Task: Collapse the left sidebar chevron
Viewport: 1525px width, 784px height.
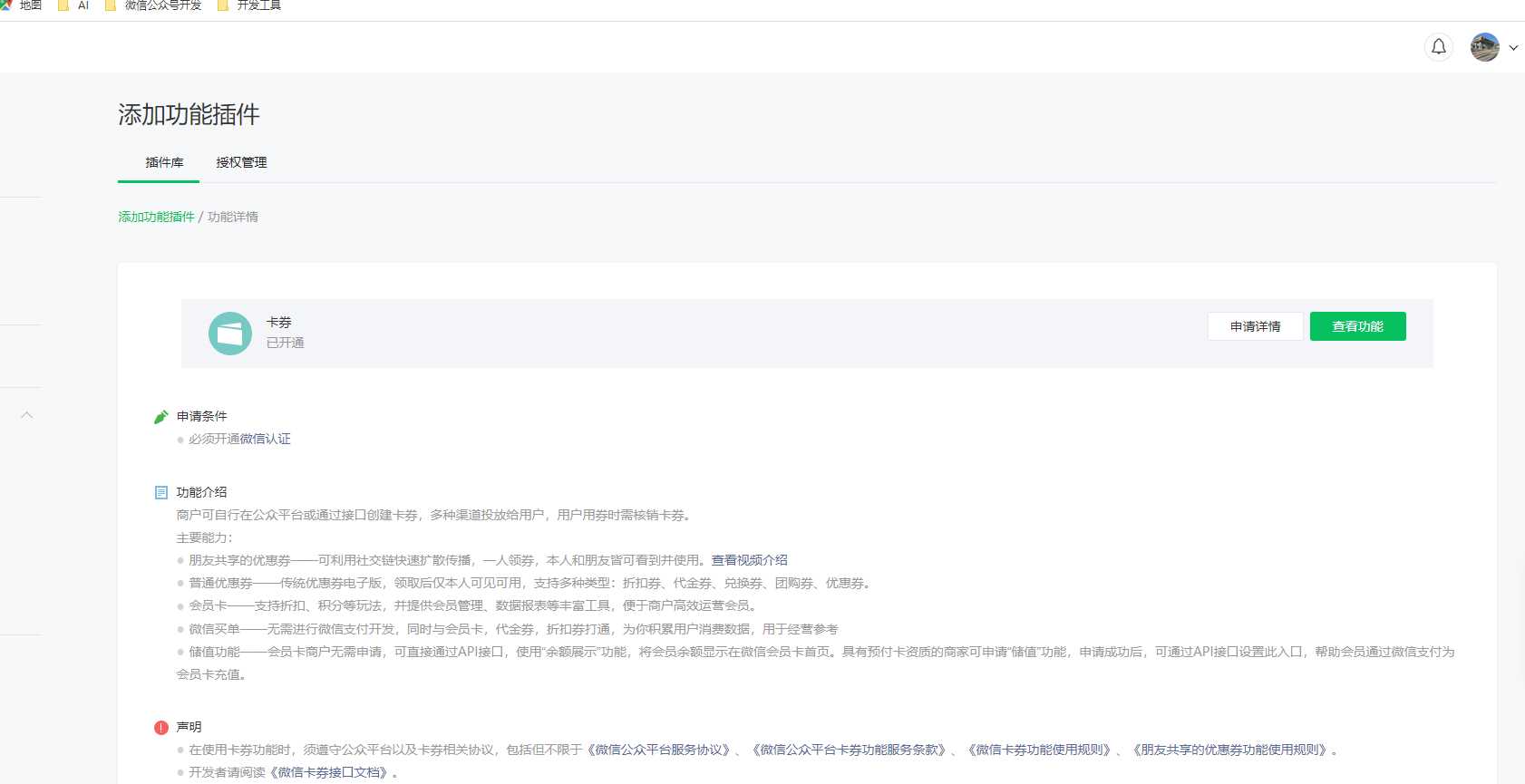Action: click(x=27, y=415)
